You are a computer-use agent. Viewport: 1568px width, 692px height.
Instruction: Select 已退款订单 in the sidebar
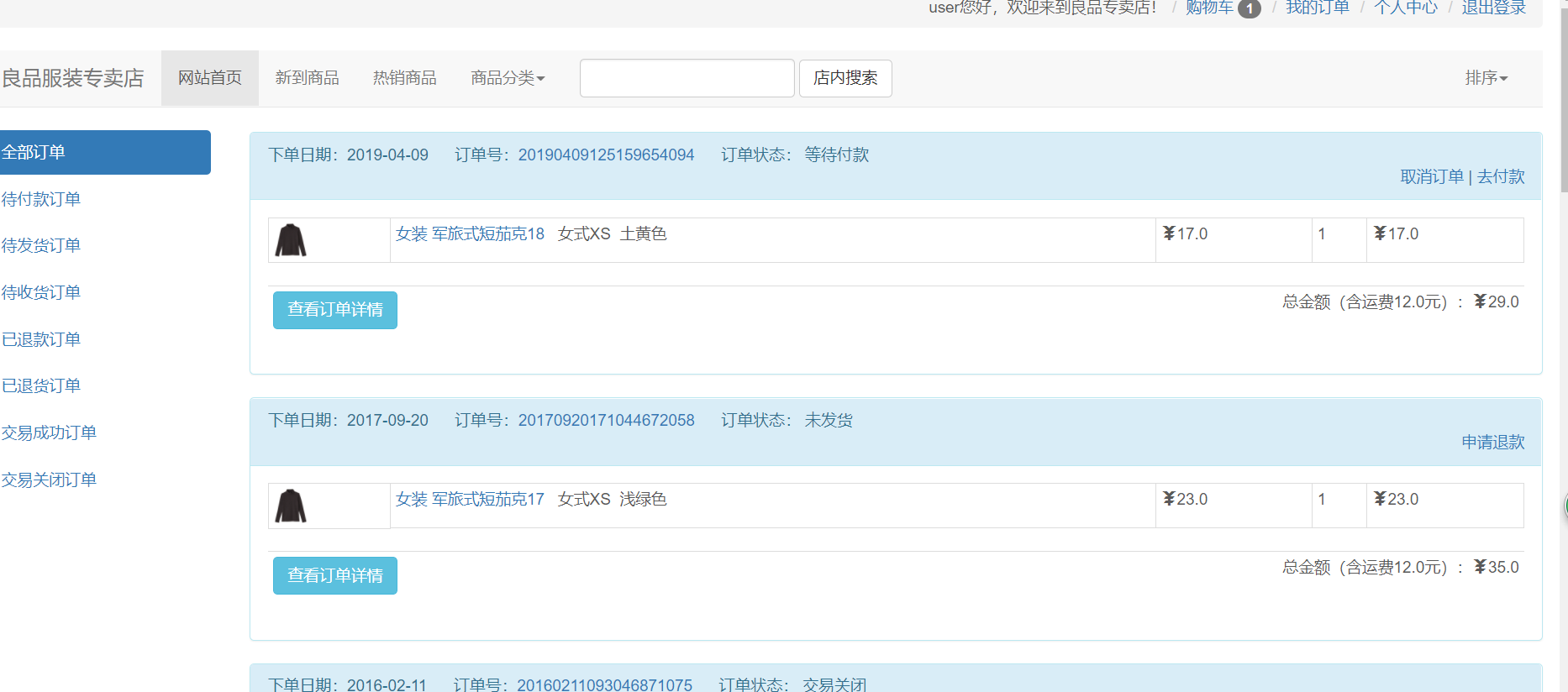tap(41, 339)
